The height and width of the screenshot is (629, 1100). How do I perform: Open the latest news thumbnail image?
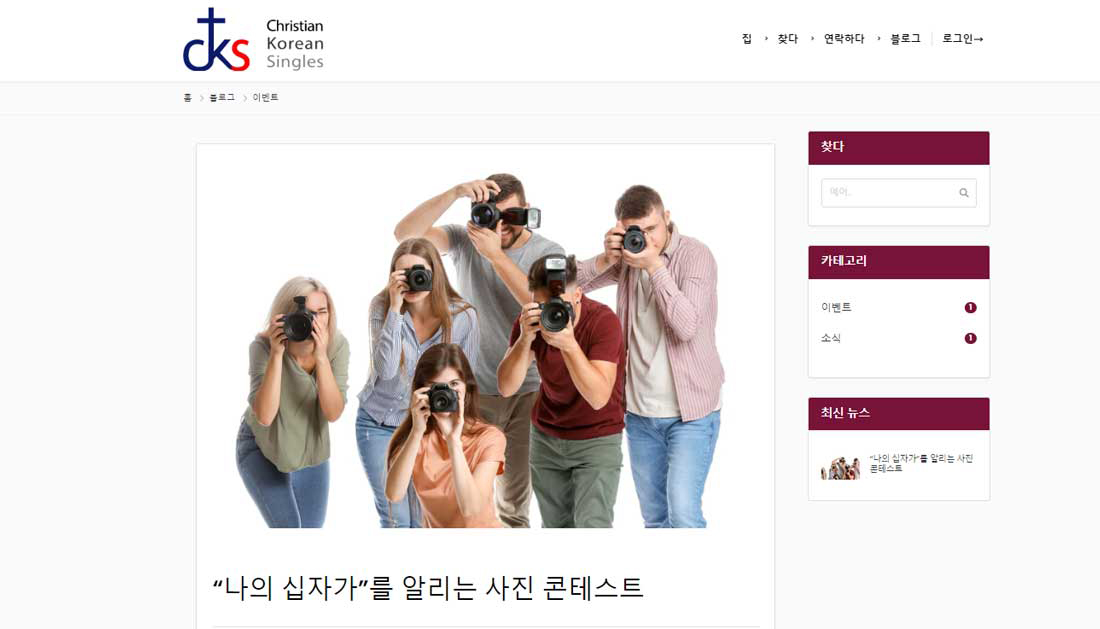tap(840, 468)
